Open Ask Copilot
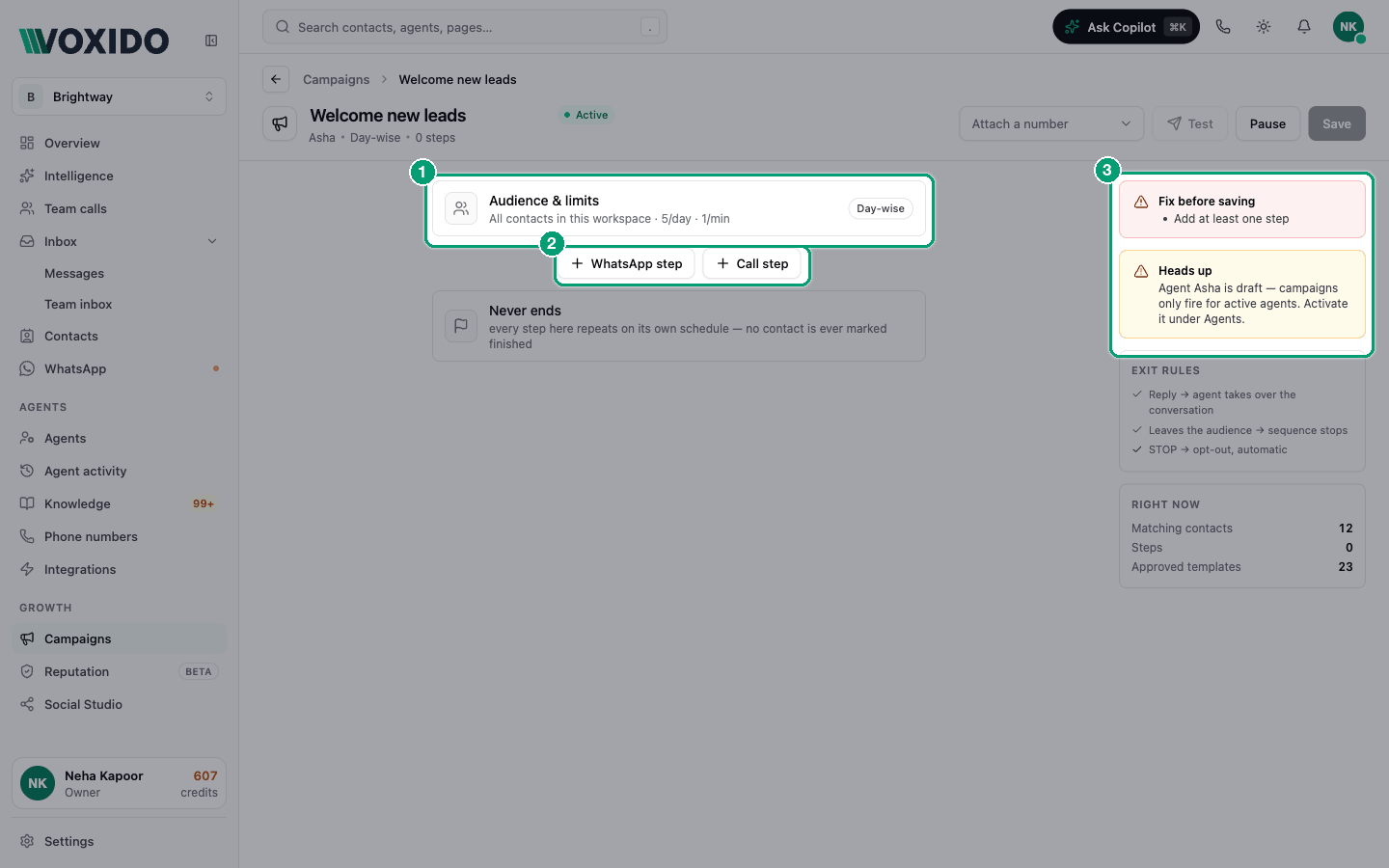The image size is (1389, 868). click(1126, 27)
